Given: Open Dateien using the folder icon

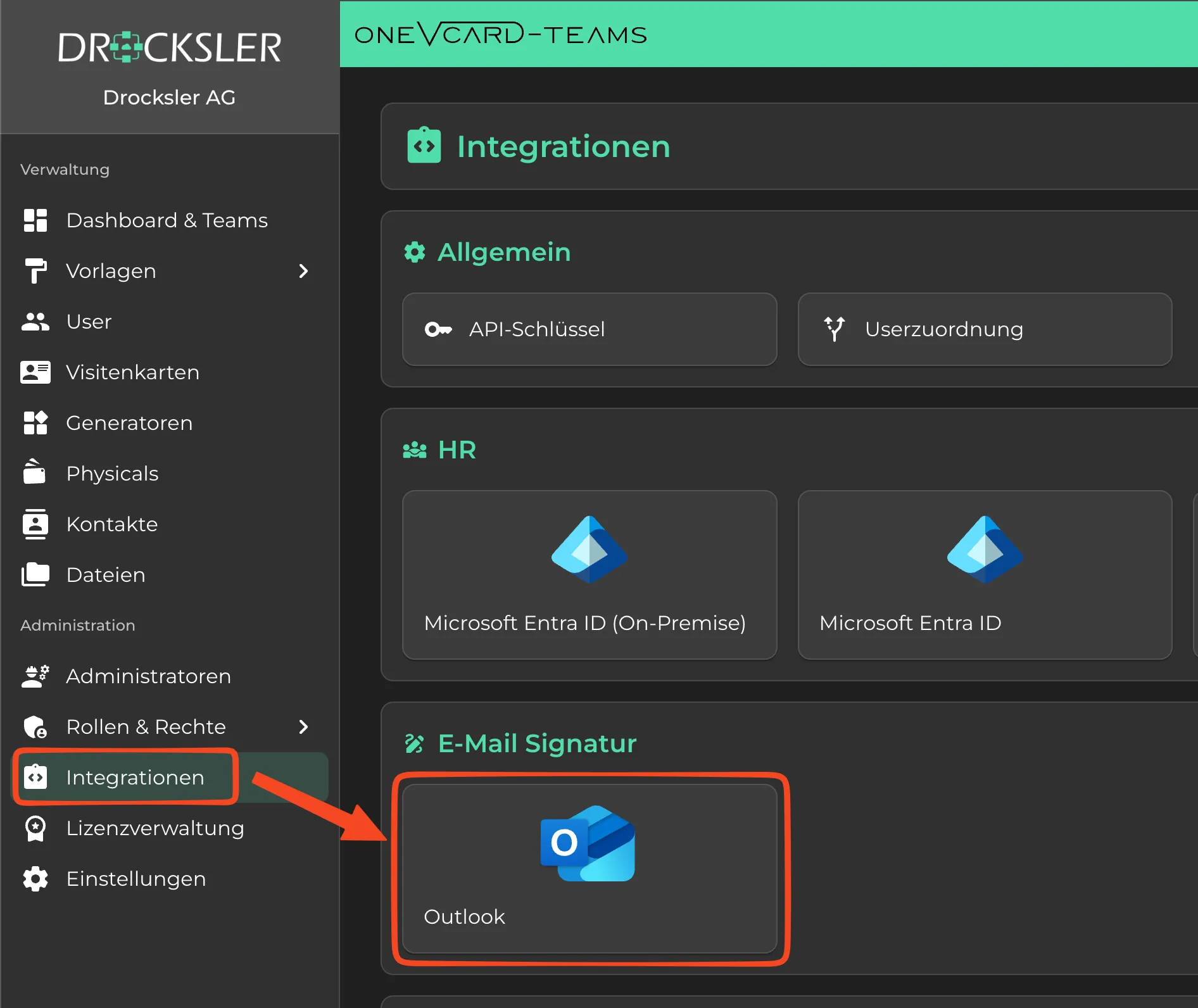Looking at the screenshot, I should [35, 574].
